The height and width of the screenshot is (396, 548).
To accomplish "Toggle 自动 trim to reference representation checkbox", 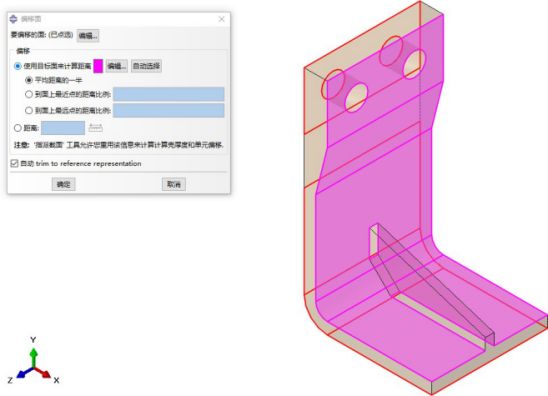I will (14, 163).
